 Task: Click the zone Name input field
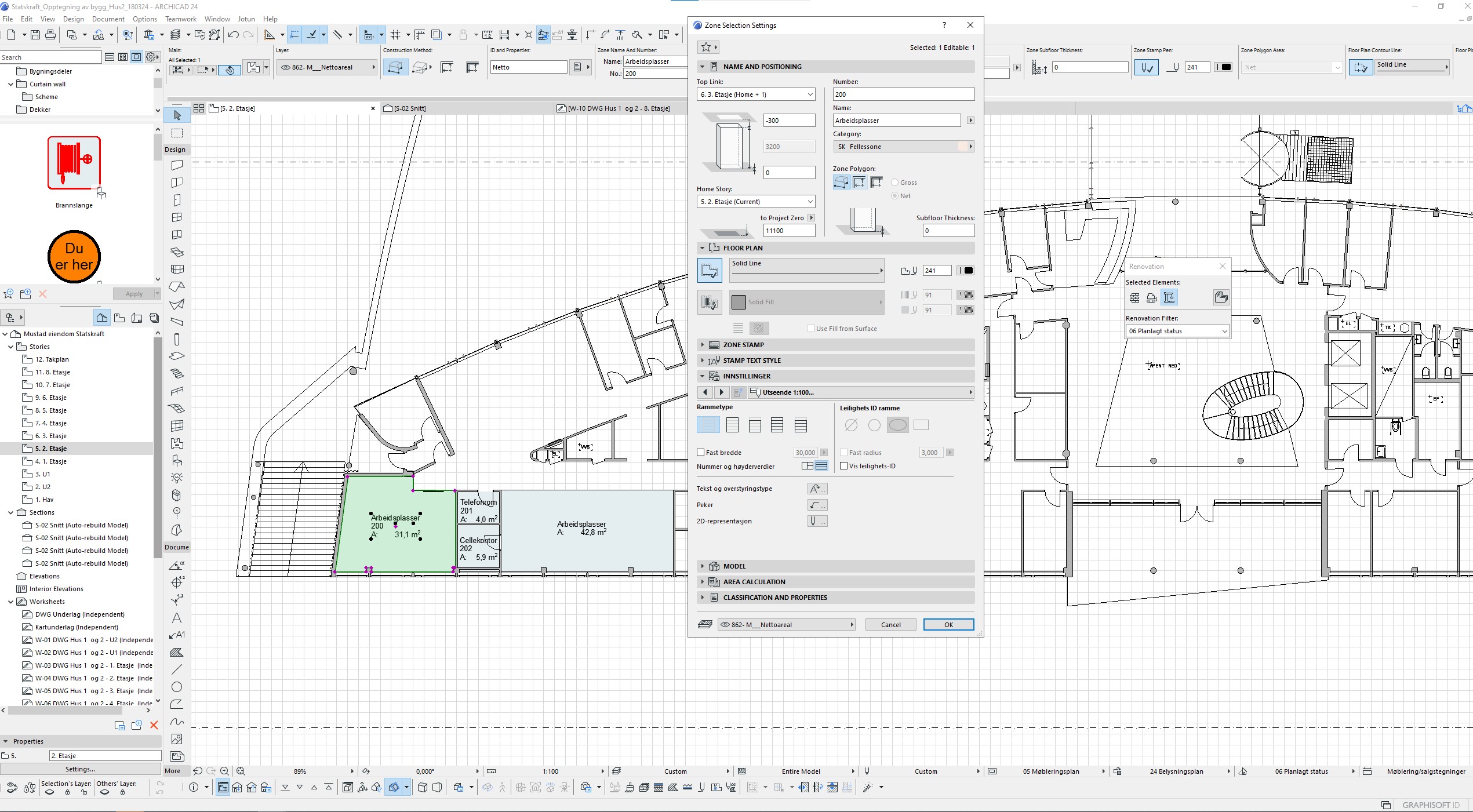(x=896, y=121)
